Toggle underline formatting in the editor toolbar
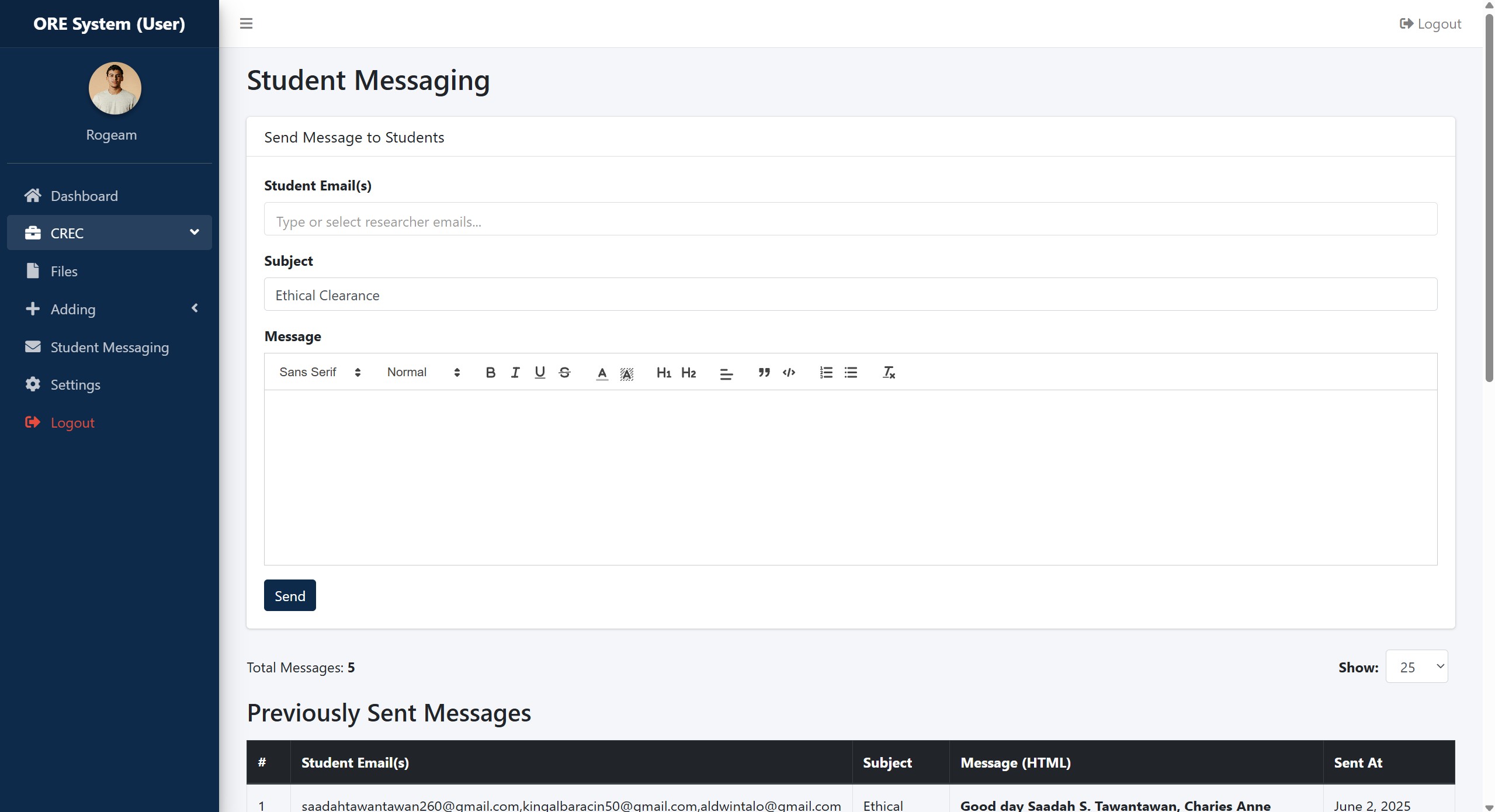 [540, 373]
